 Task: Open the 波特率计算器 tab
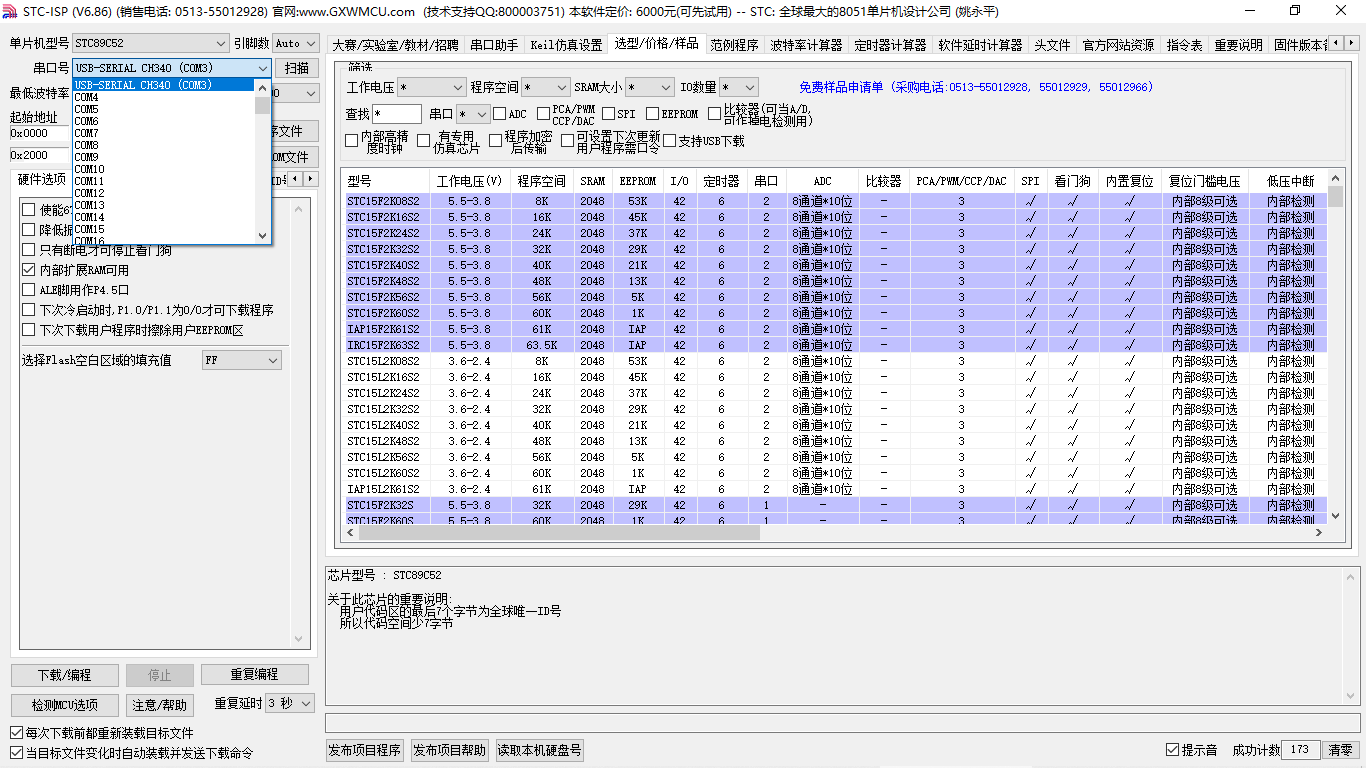[x=807, y=45]
